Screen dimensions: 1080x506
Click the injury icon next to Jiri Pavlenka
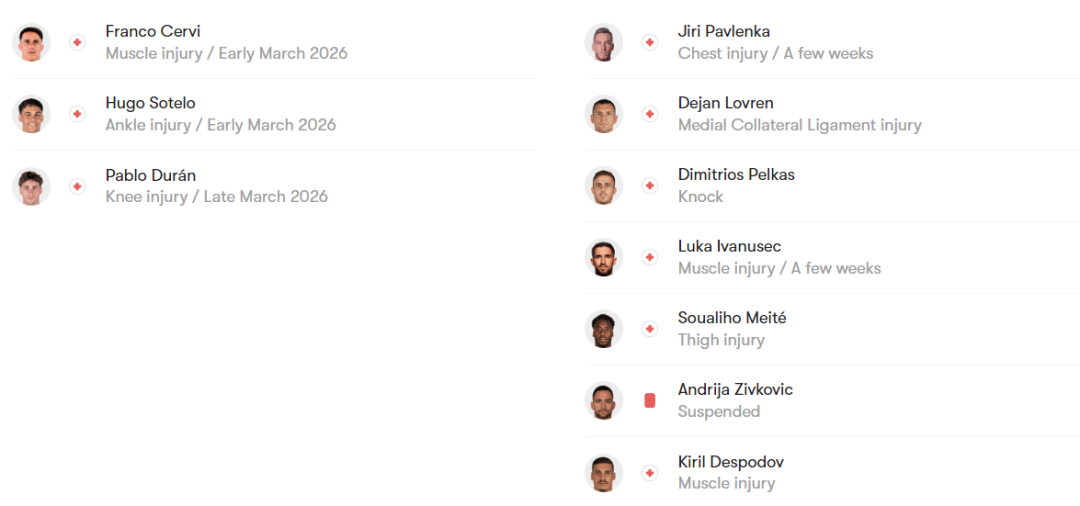click(x=650, y=42)
